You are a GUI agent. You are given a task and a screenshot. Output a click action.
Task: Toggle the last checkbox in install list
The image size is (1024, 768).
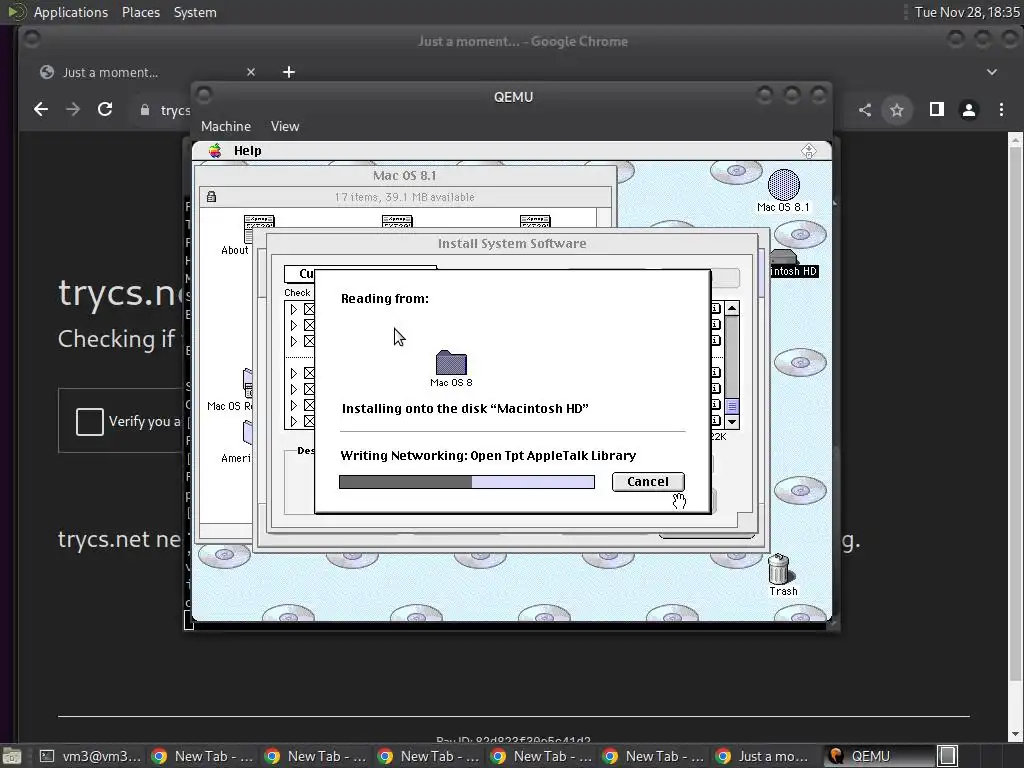tap(309, 421)
